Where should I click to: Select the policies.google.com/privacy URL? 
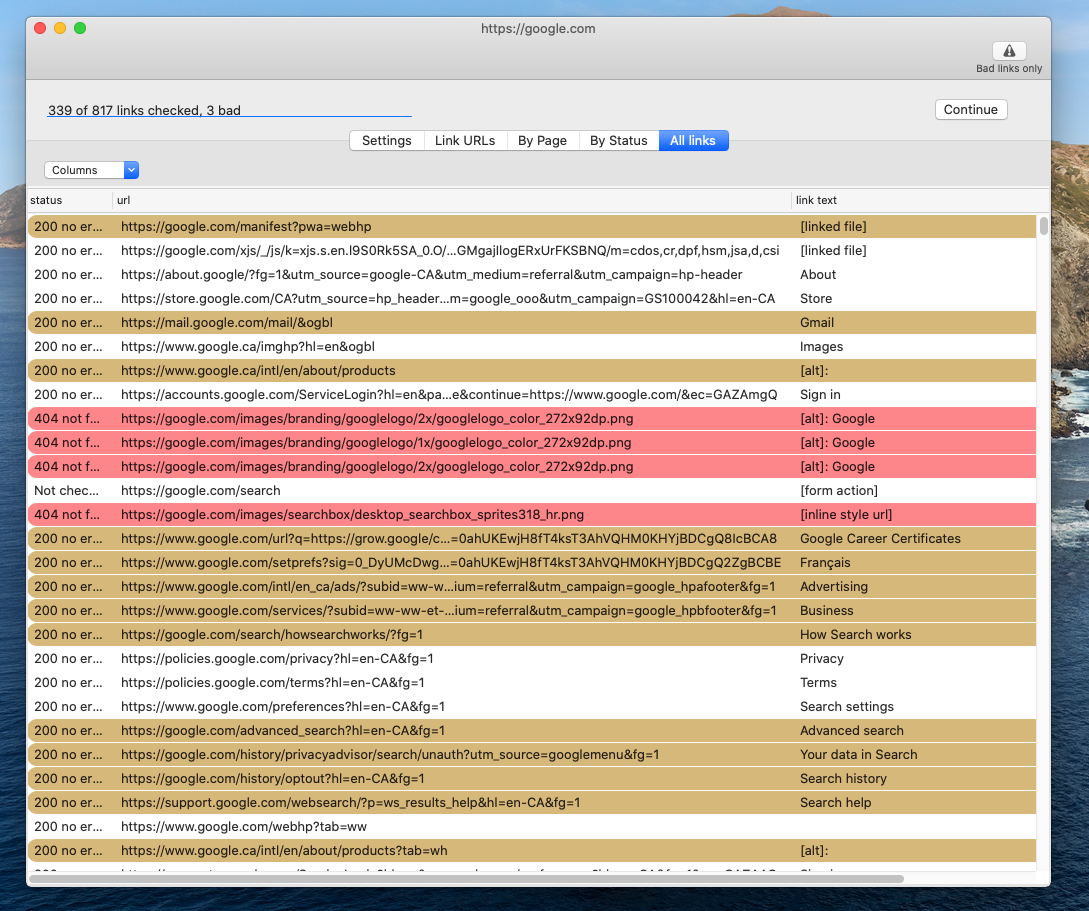(x=277, y=658)
